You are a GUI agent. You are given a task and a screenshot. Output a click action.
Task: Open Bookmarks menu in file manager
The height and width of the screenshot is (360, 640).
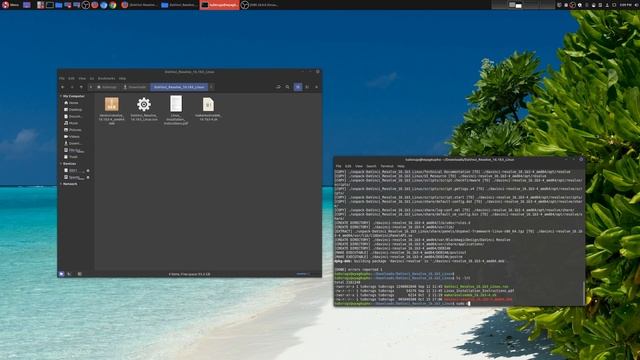106,78
